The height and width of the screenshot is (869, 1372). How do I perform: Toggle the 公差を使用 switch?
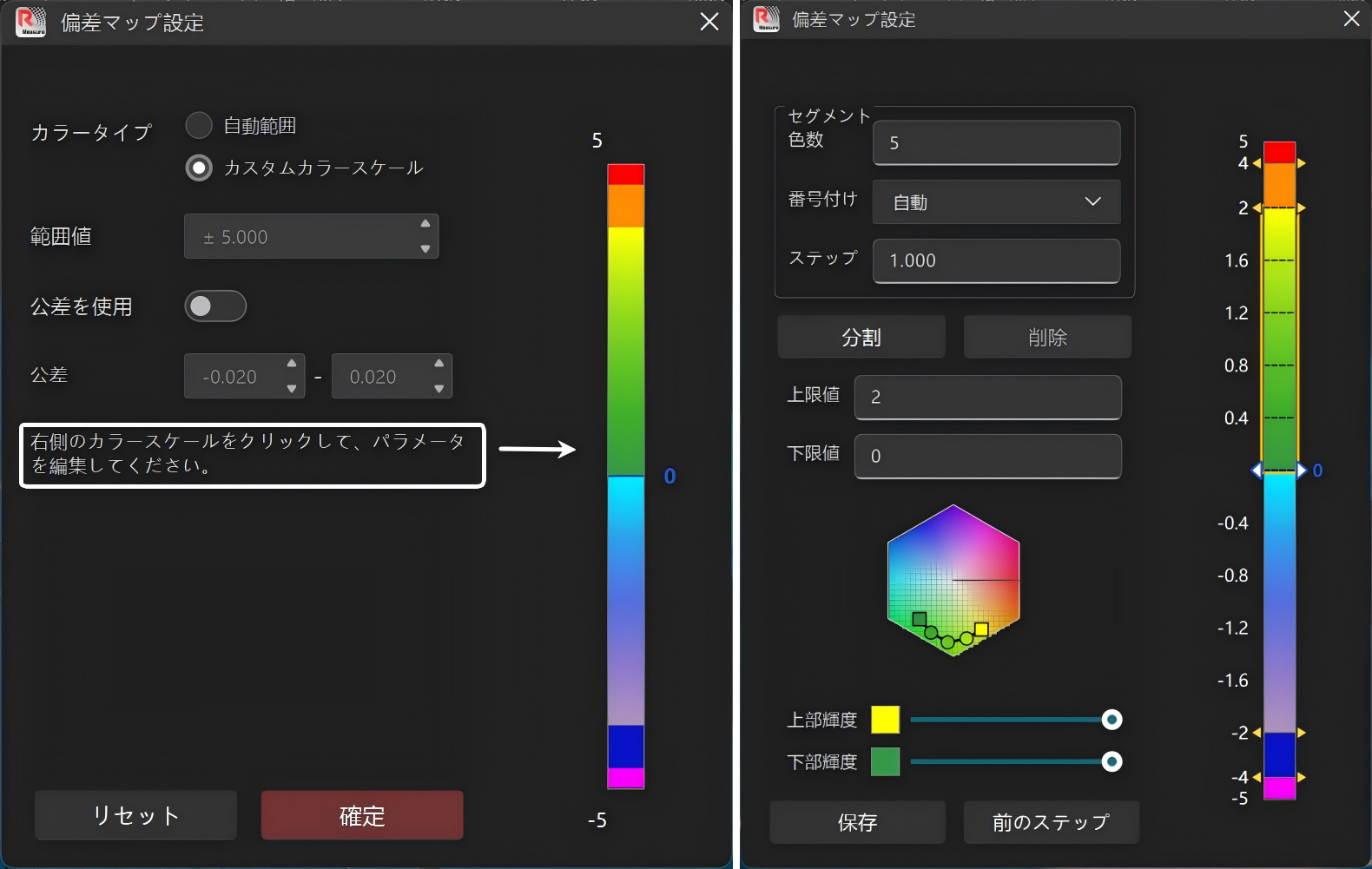click(215, 306)
